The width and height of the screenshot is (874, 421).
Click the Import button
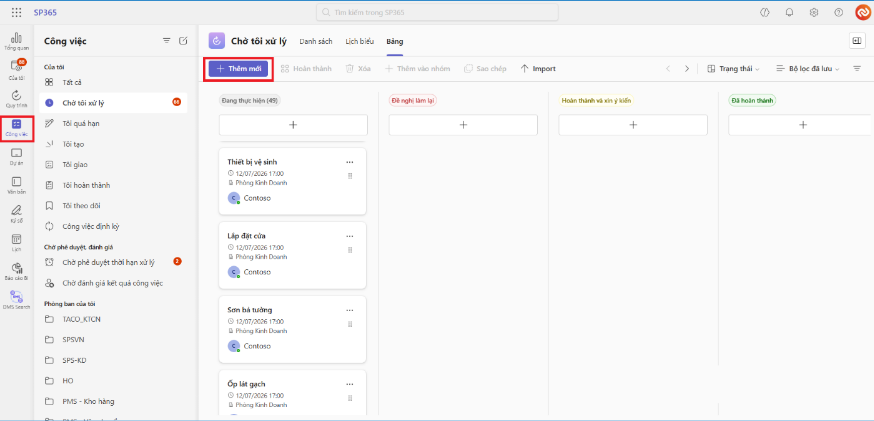(x=538, y=68)
